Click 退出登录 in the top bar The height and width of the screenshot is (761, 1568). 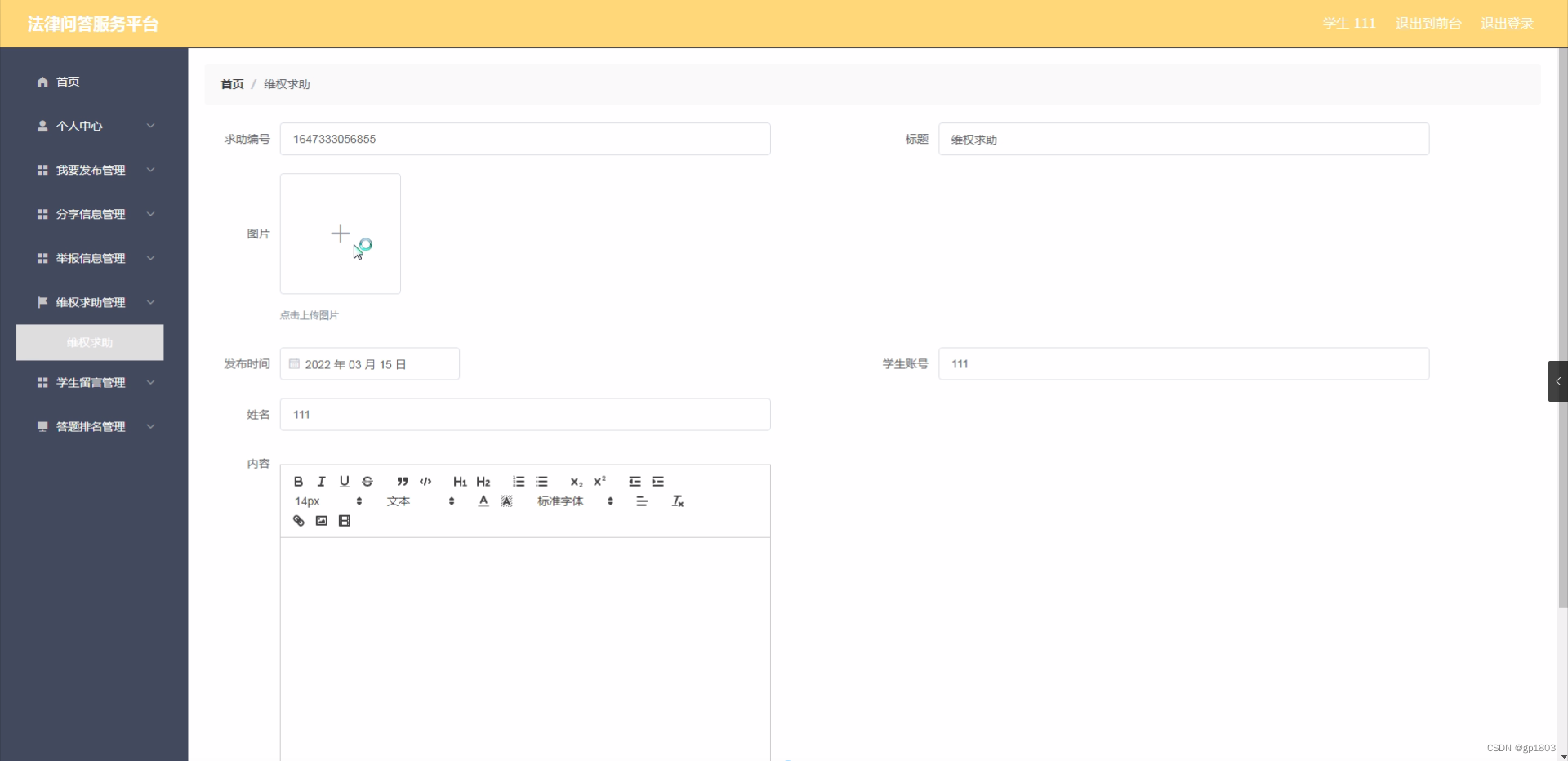pyautogui.click(x=1507, y=23)
